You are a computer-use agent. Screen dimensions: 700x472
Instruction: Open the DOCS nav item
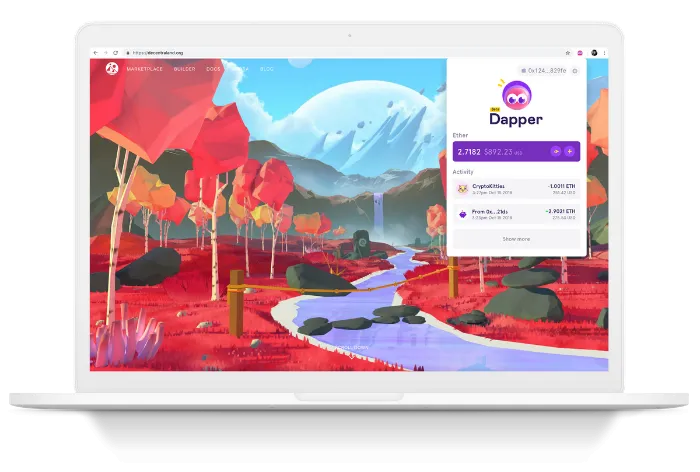click(x=213, y=69)
